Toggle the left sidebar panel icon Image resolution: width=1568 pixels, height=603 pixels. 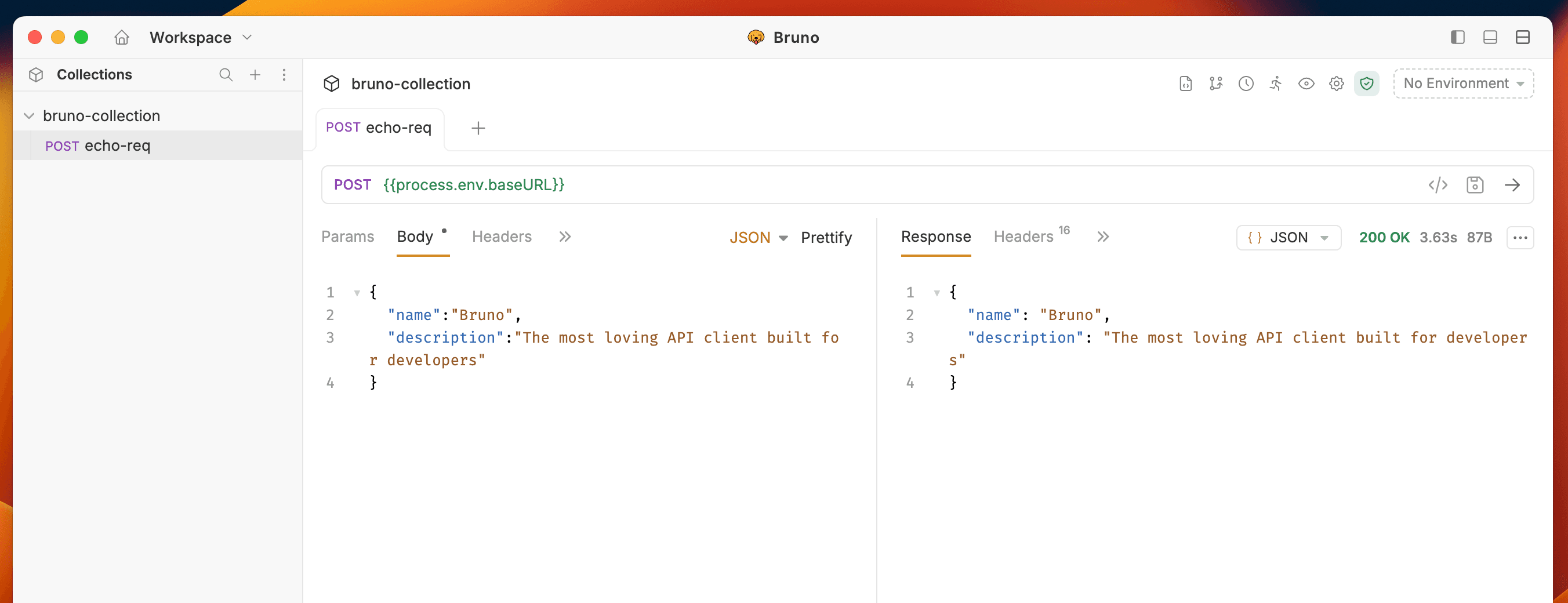1457,37
